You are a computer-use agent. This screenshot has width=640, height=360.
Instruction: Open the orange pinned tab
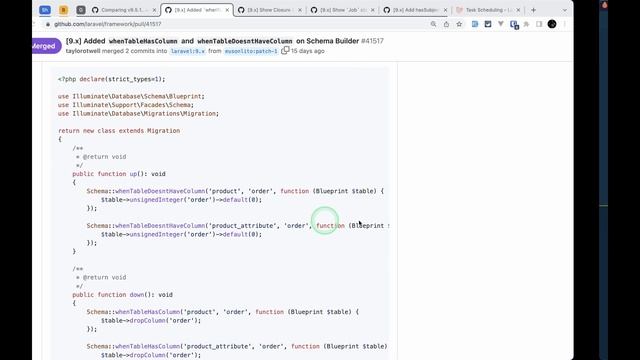(x=63, y=10)
